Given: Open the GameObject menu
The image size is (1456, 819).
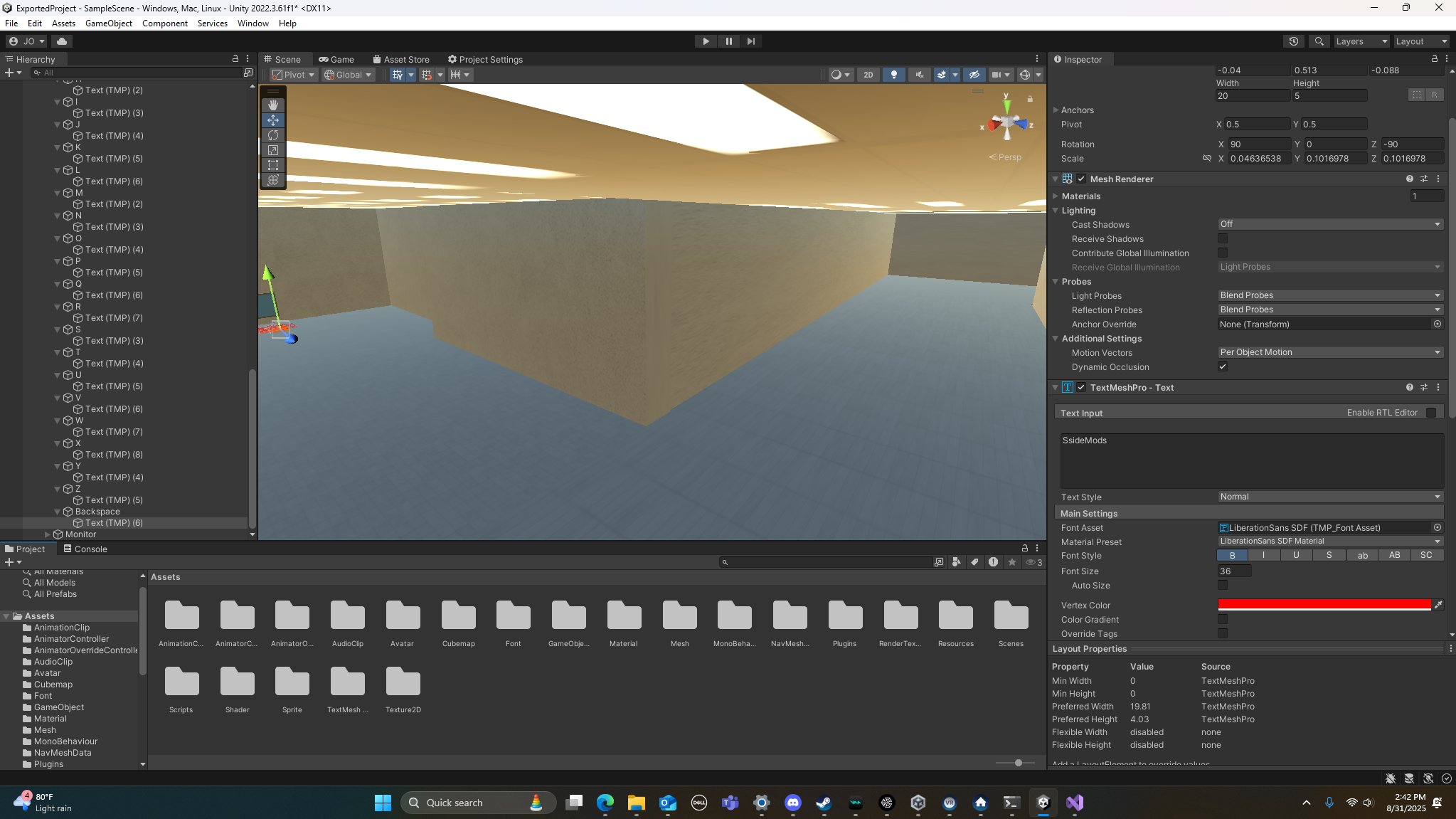Looking at the screenshot, I should pos(108,23).
